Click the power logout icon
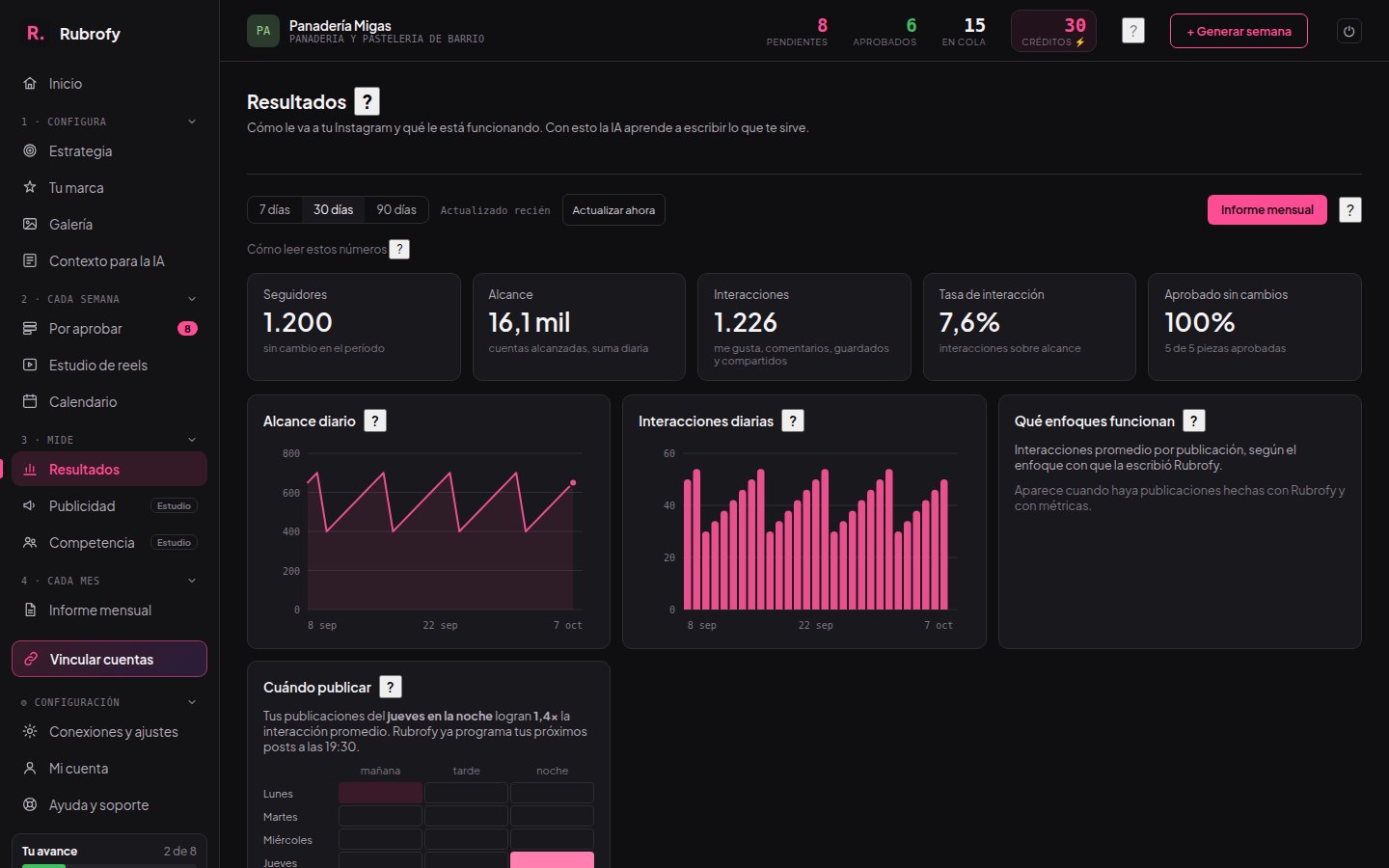Screen dimensions: 1389x868 click(x=1349, y=31)
